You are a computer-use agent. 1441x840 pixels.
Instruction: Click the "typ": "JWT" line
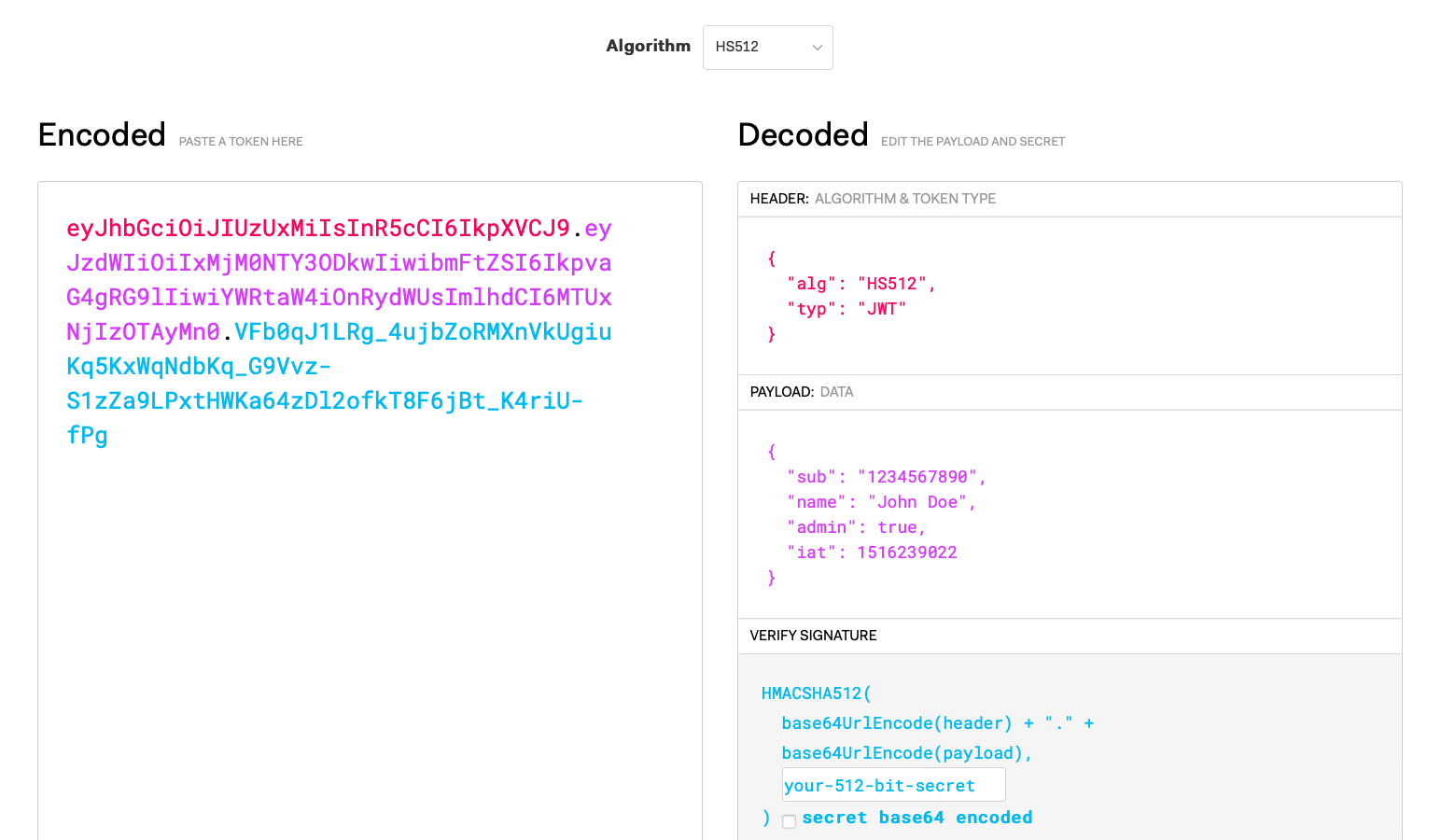pos(846,309)
